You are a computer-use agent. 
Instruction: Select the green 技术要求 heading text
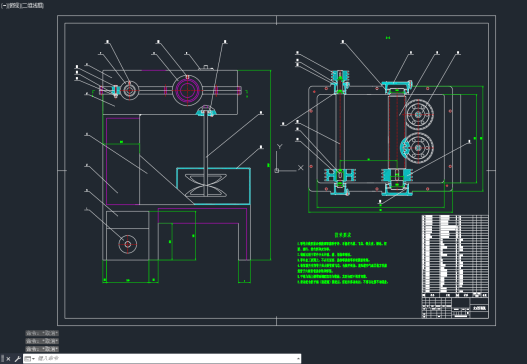point(343,235)
